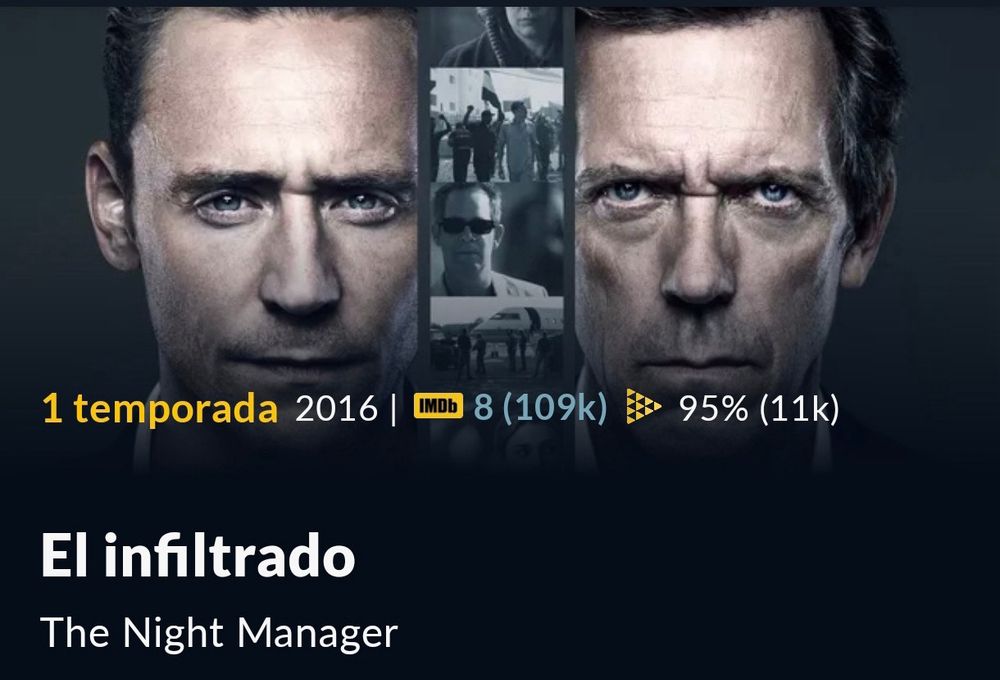Click the yellow IMDb logo badge

[438, 406]
